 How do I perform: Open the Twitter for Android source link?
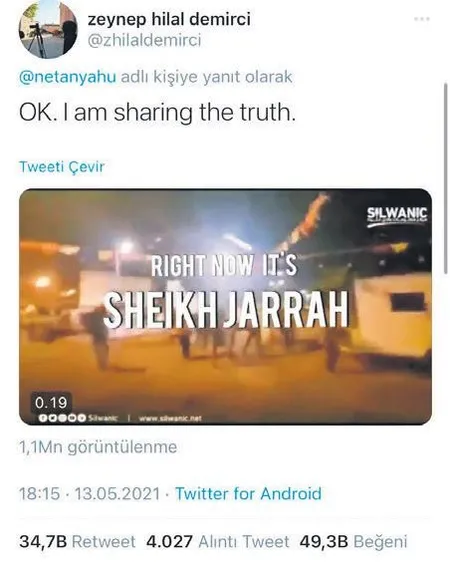(248, 494)
